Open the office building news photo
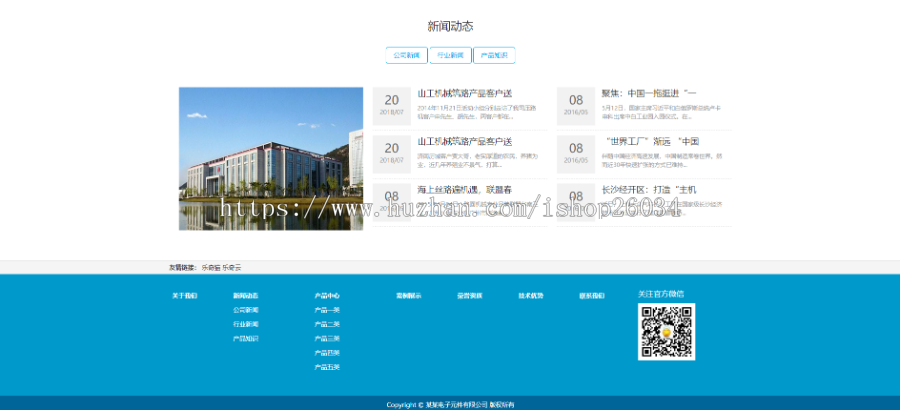900x410 pixels. pos(271,158)
